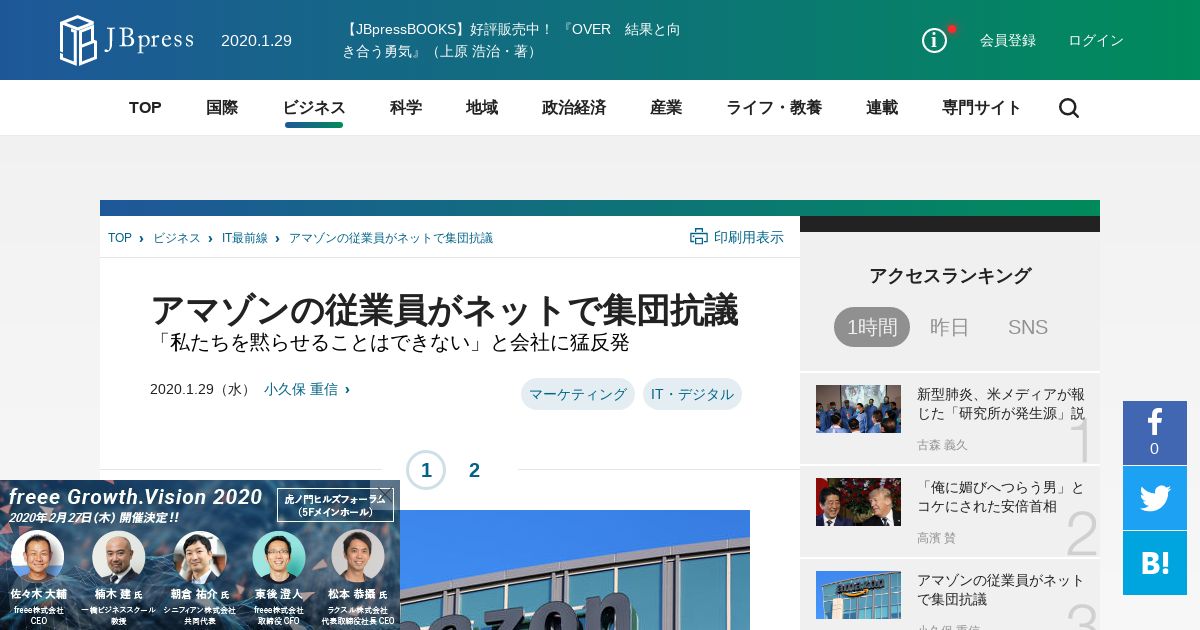Switch ranking to SNS tab
Screen dimensions: 1200x630
click(1028, 327)
